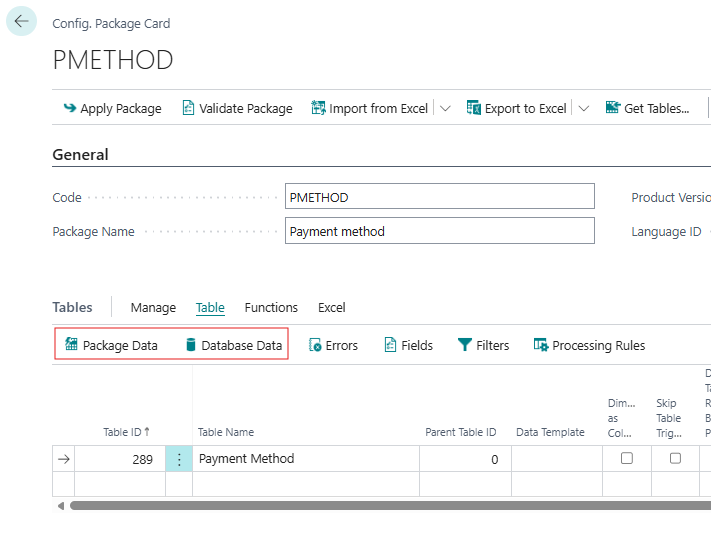Click the Validate Package icon
Viewport: 711px width, 545px height.
[x=188, y=108]
